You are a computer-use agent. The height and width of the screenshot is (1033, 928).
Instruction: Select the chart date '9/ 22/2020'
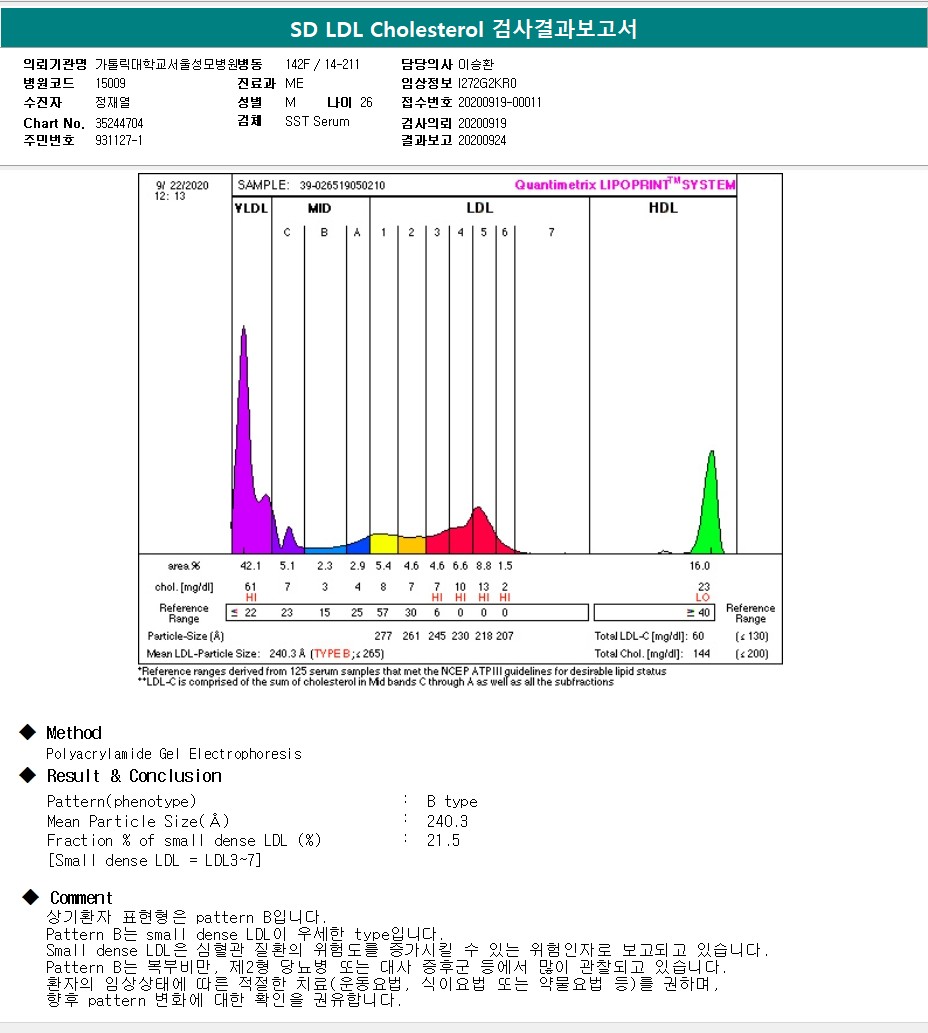[182, 186]
